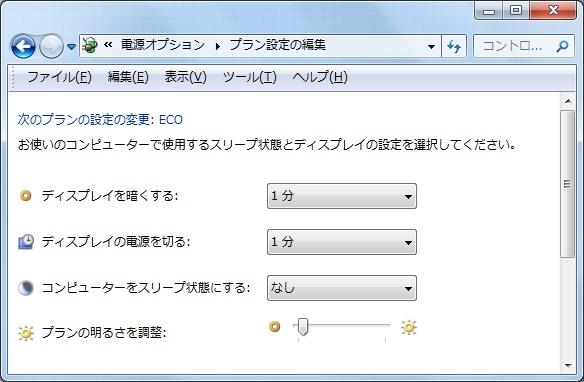The image size is (584, 382).
Task: Click the greyed forward navigation button
Action: [51, 46]
